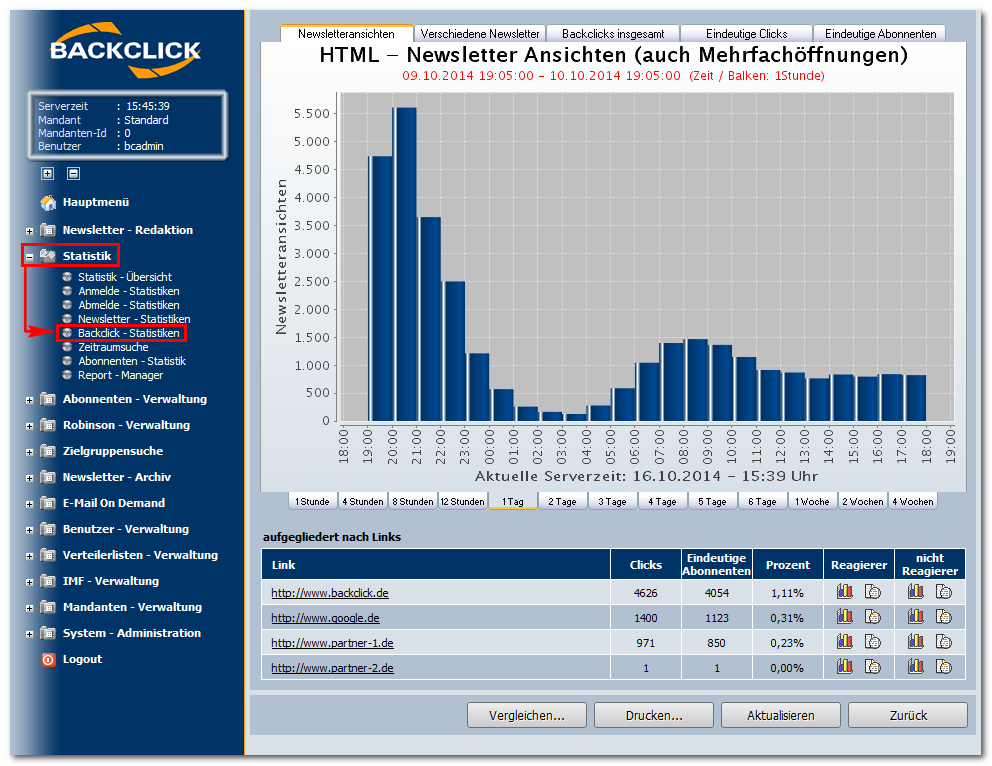Open Zeitraumsuche in Statistik menu
992x766 pixels.
[113, 347]
